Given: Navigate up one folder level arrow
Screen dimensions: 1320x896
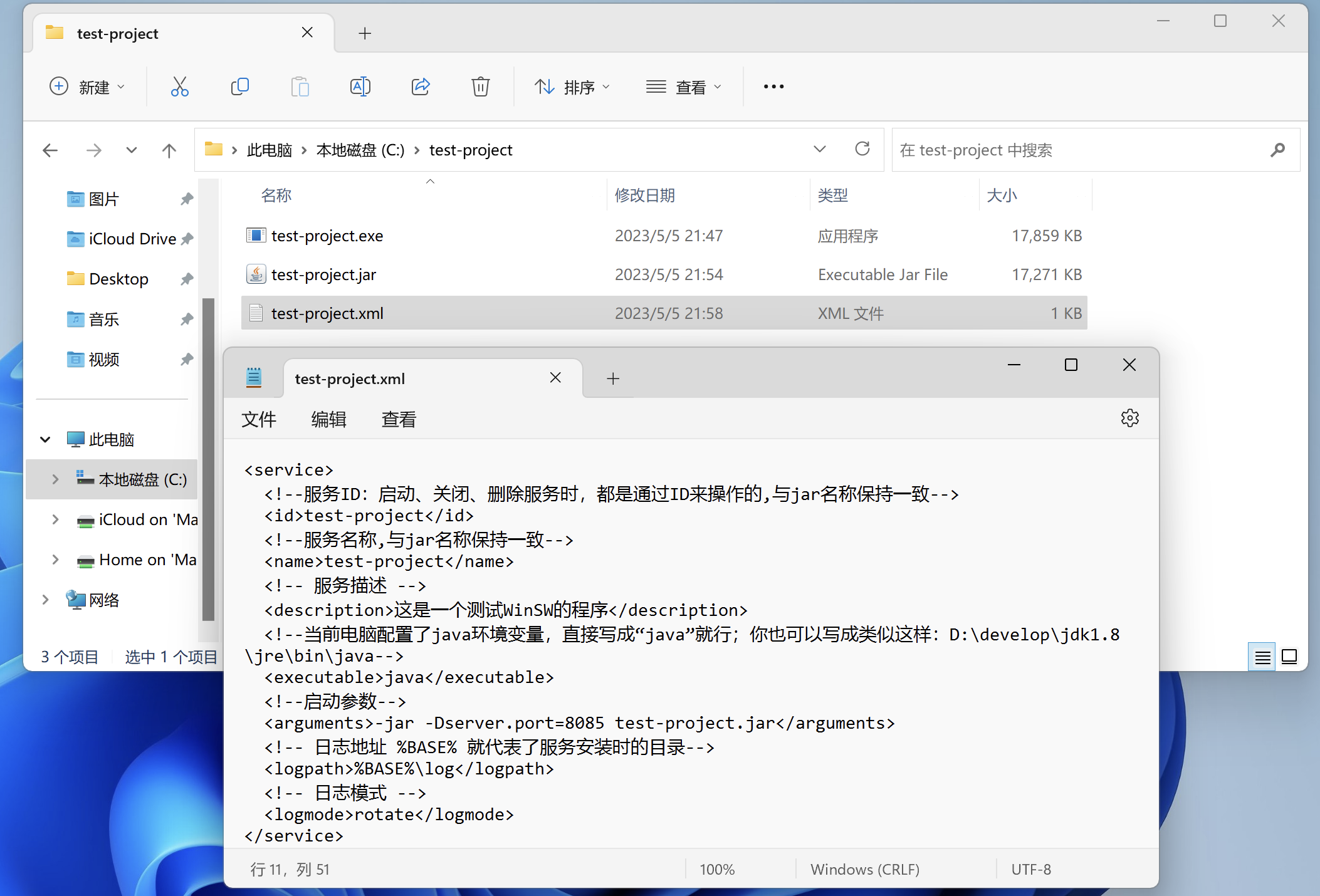Looking at the screenshot, I should pos(169,150).
